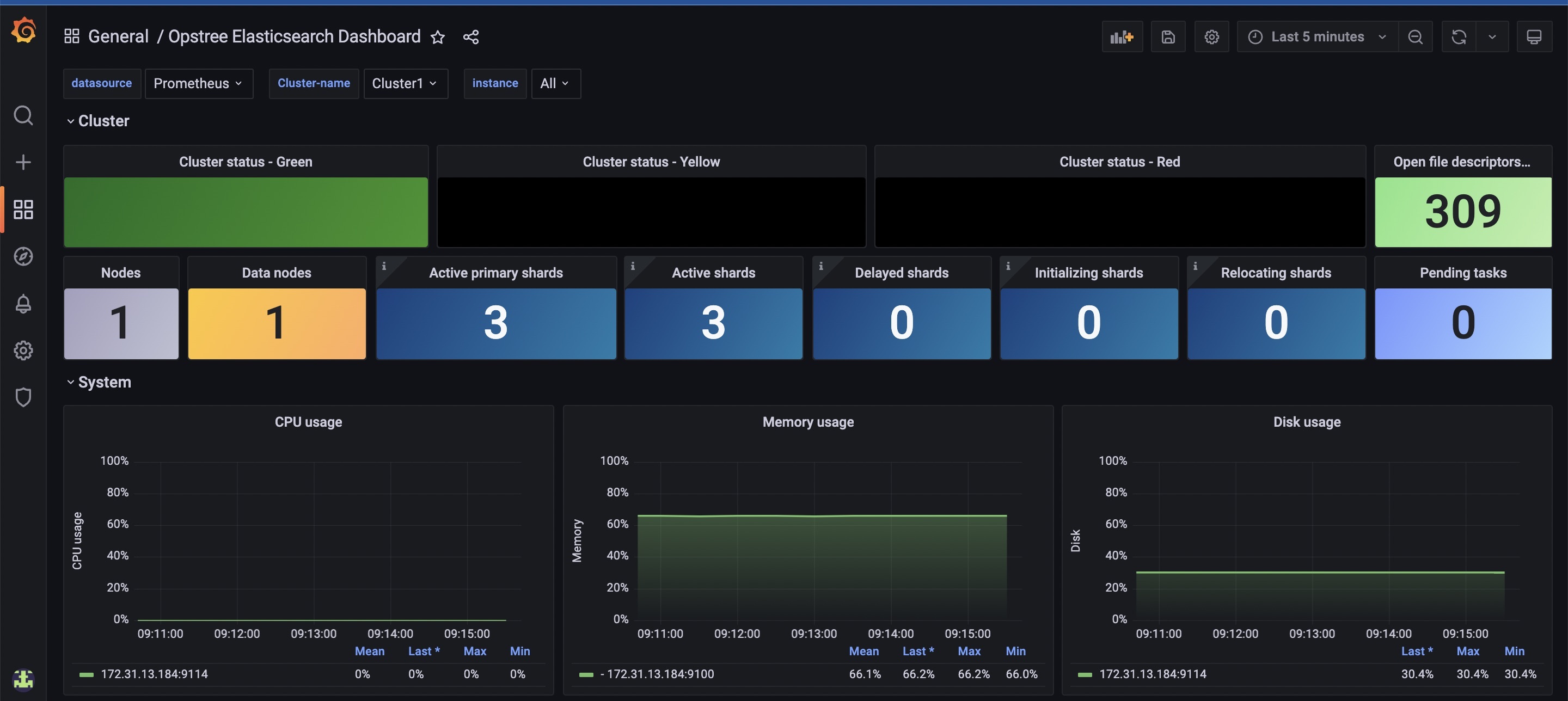
Task: Open the Explore compass icon
Action: [x=23, y=256]
